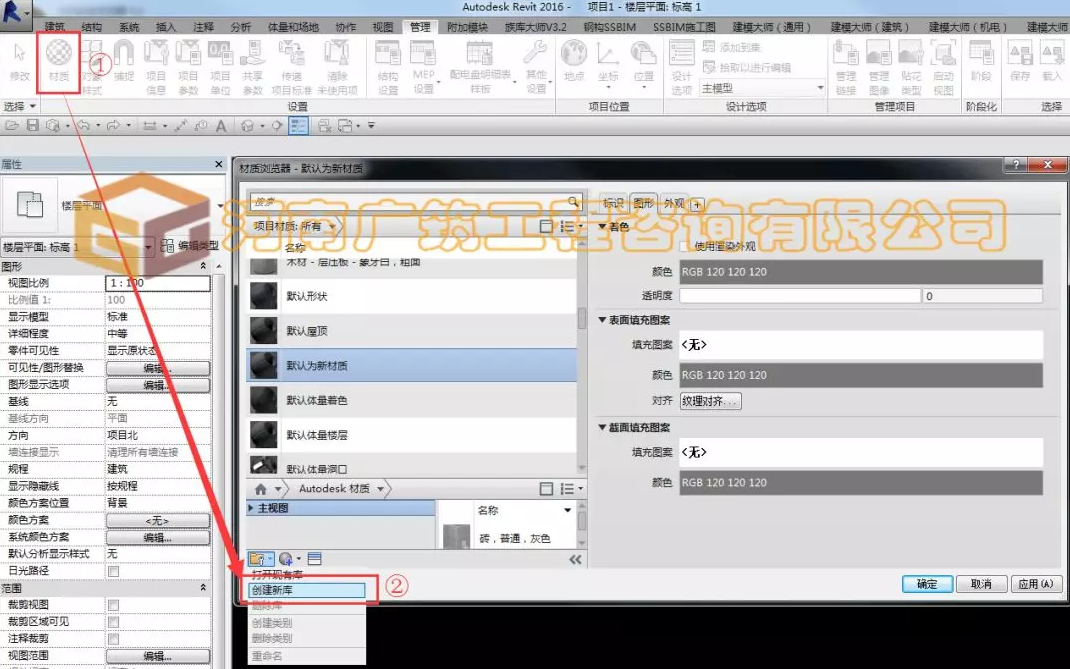Switch to the 标识 tab in the material editor
The width and height of the screenshot is (1070, 669).
tap(613, 203)
